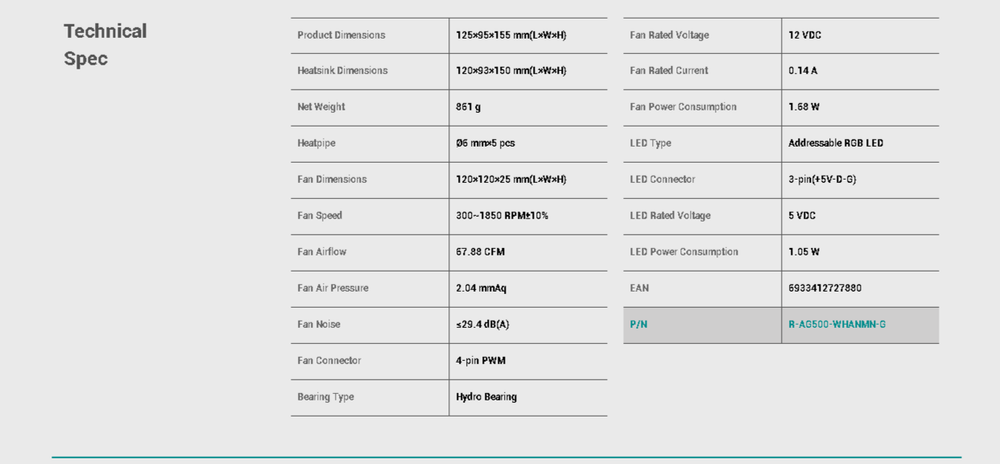Click the Fan Rated Current label
Screen dimensions: 1000x464
coord(669,71)
